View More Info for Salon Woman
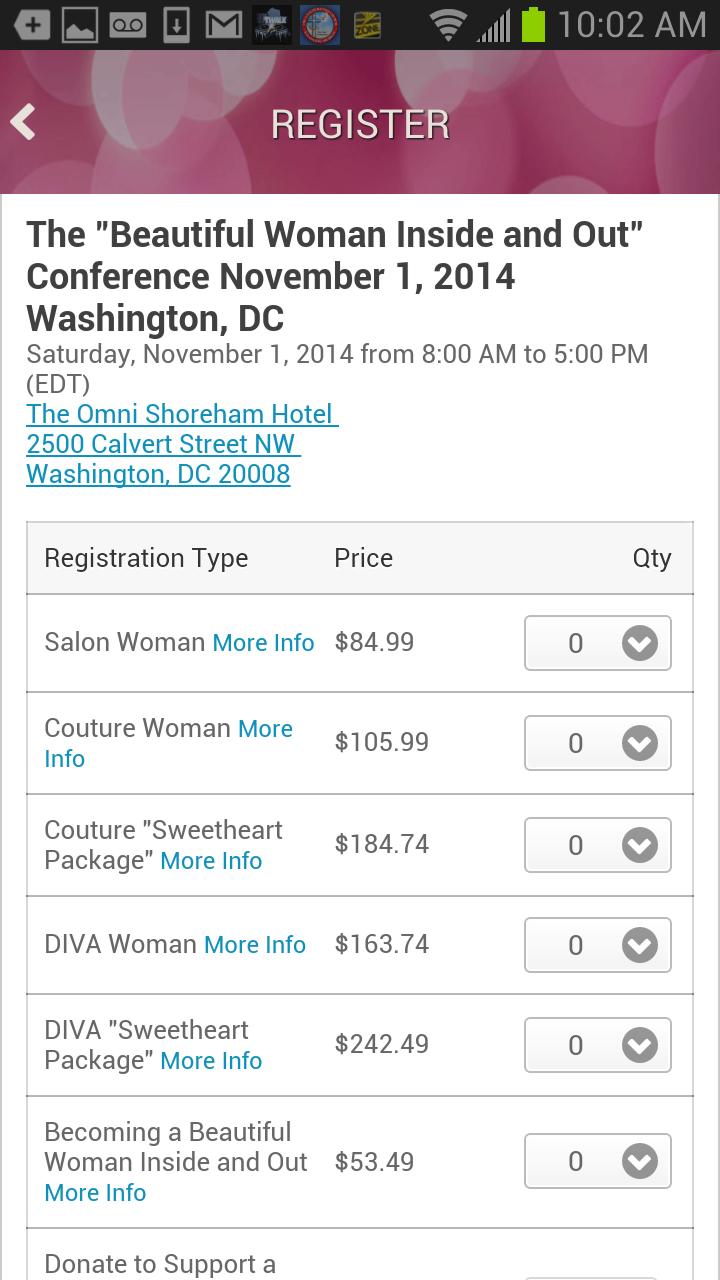 tap(263, 643)
